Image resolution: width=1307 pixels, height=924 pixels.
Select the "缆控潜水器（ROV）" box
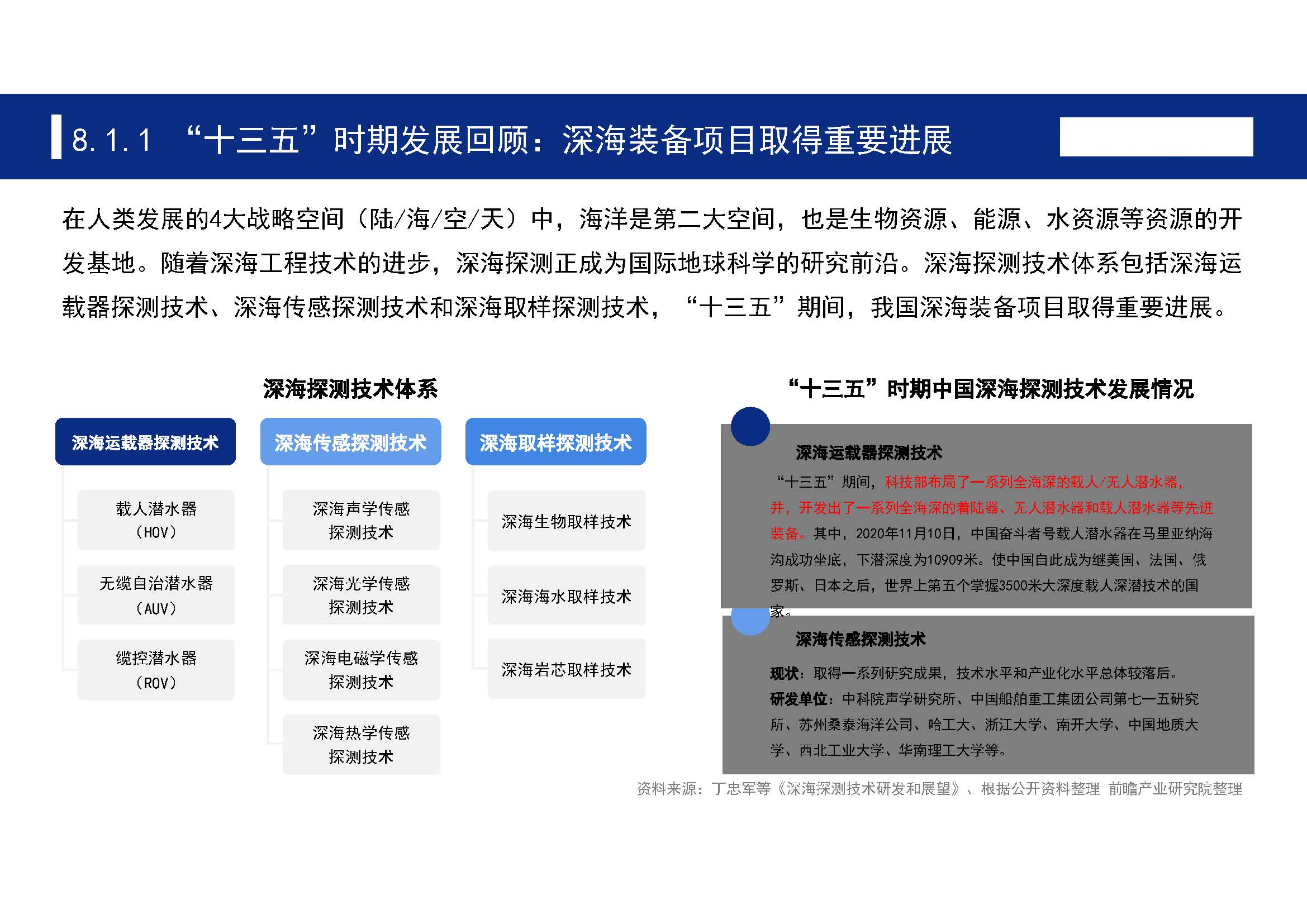click(156, 670)
